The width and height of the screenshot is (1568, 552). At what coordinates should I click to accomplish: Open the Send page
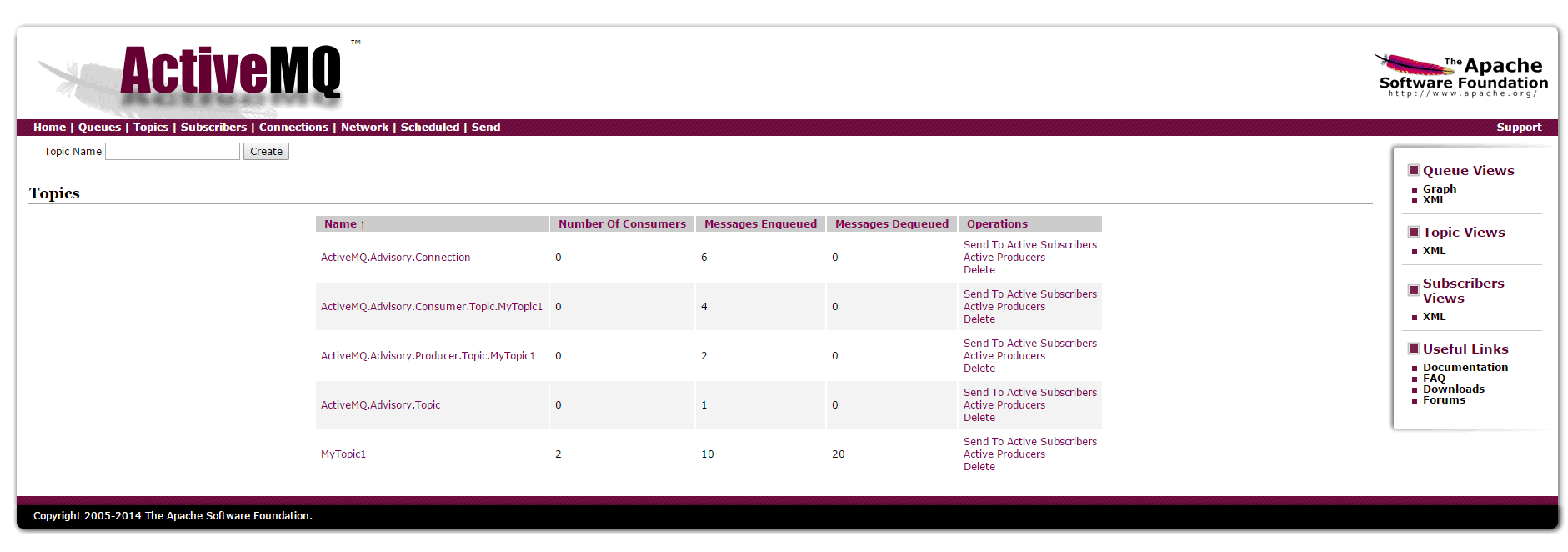click(x=486, y=128)
